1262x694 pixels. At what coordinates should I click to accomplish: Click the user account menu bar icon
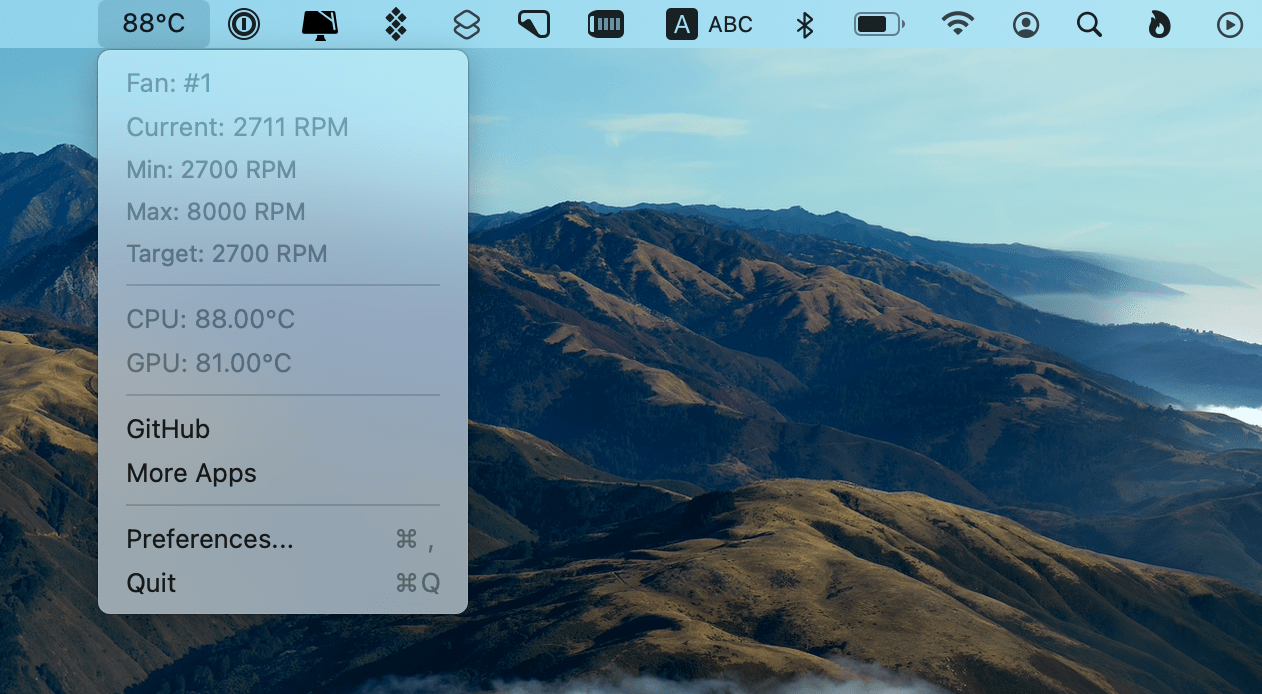click(1026, 24)
